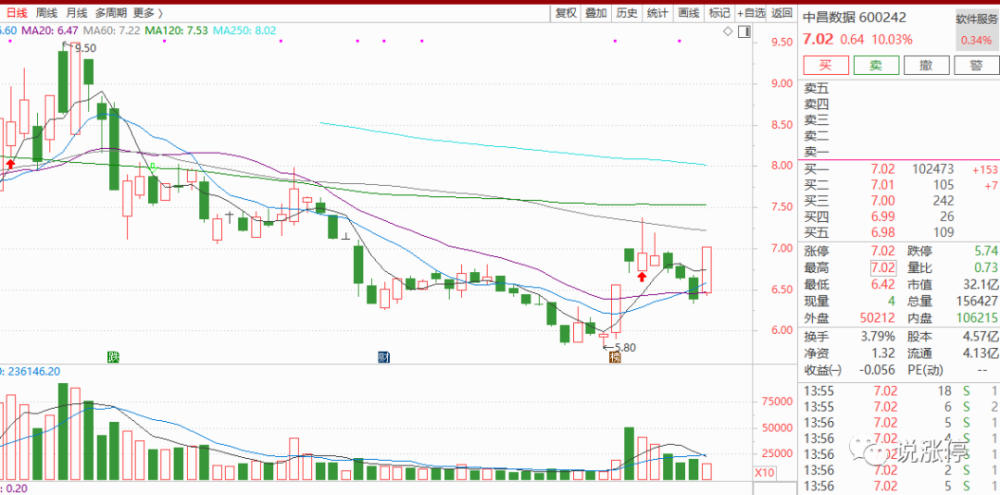1000x495 pixels.
Task: Click the MA250: 8.02 indicator label
Action: pyautogui.click(x=245, y=30)
